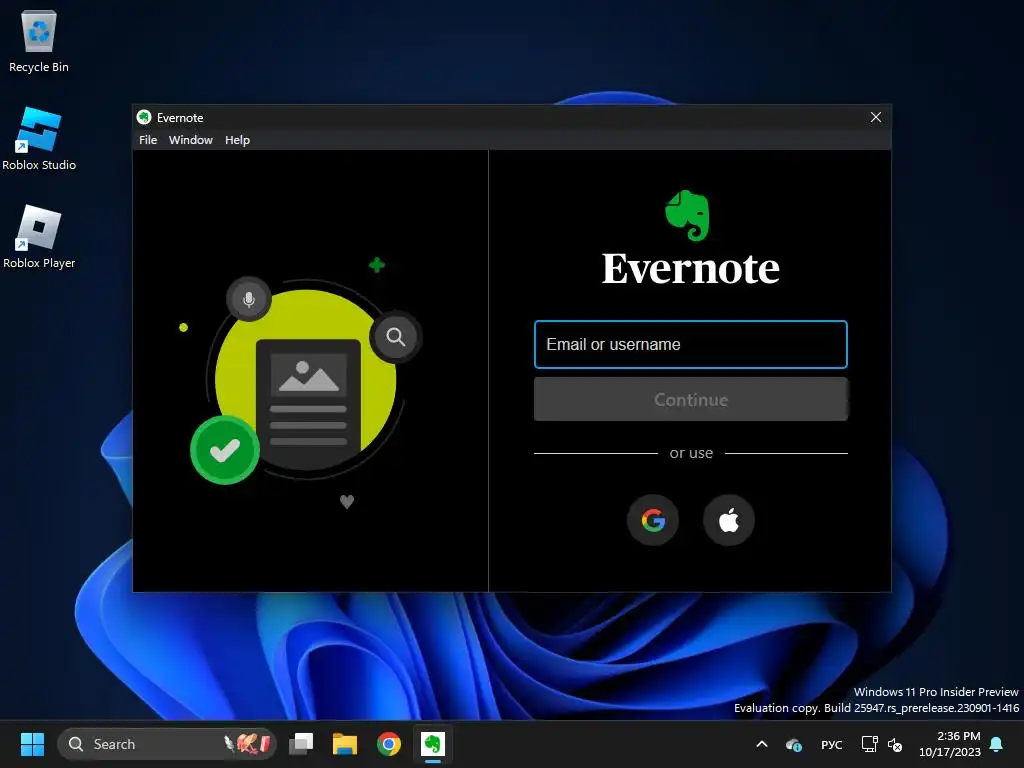Click the green checkmark badge in illustration
1024x768 pixels.
225,450
